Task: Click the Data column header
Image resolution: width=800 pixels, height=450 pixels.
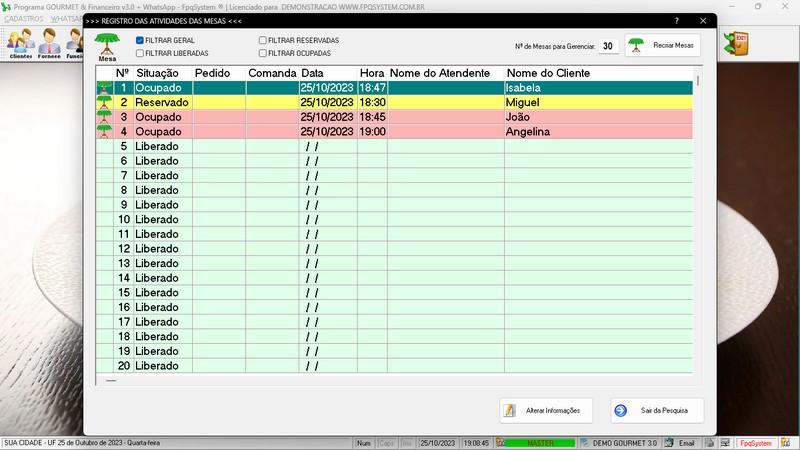Action: [328, 73]
